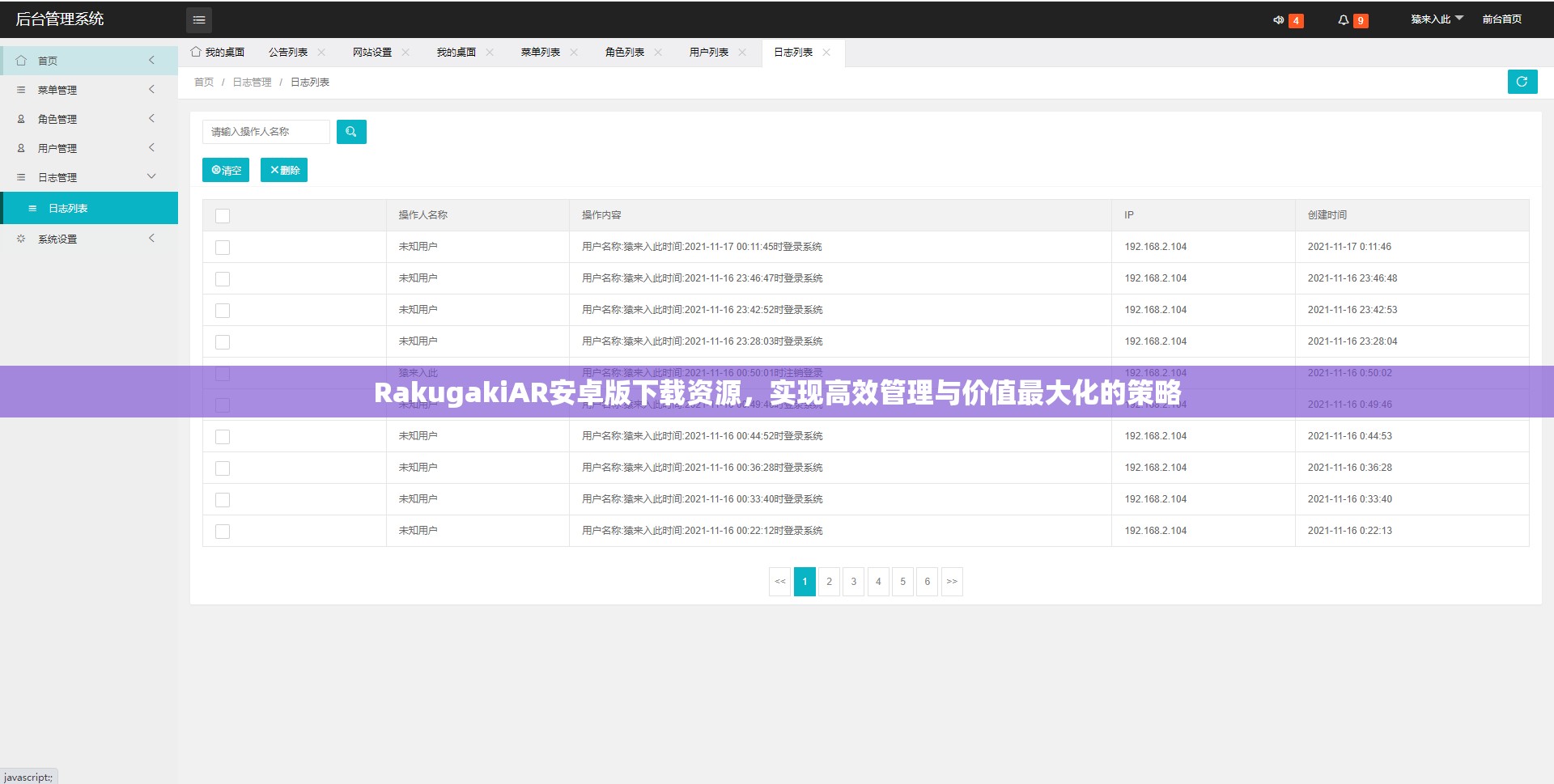Open the 猿来入此 user dropdown
This screenshot has width=1554, height=784.
coord(1434,18)
